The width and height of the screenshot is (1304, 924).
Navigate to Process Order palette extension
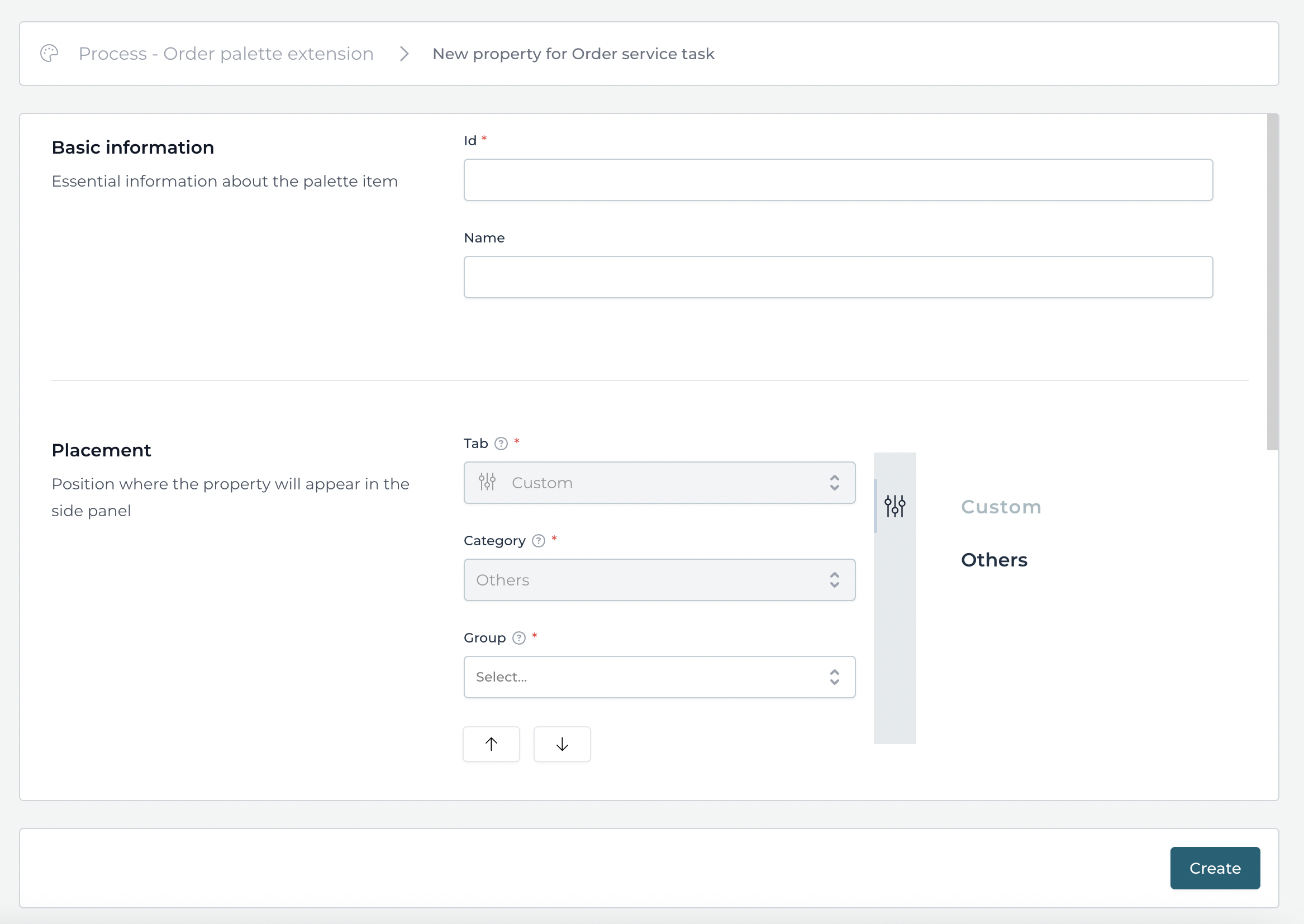(x=226, y=54)
